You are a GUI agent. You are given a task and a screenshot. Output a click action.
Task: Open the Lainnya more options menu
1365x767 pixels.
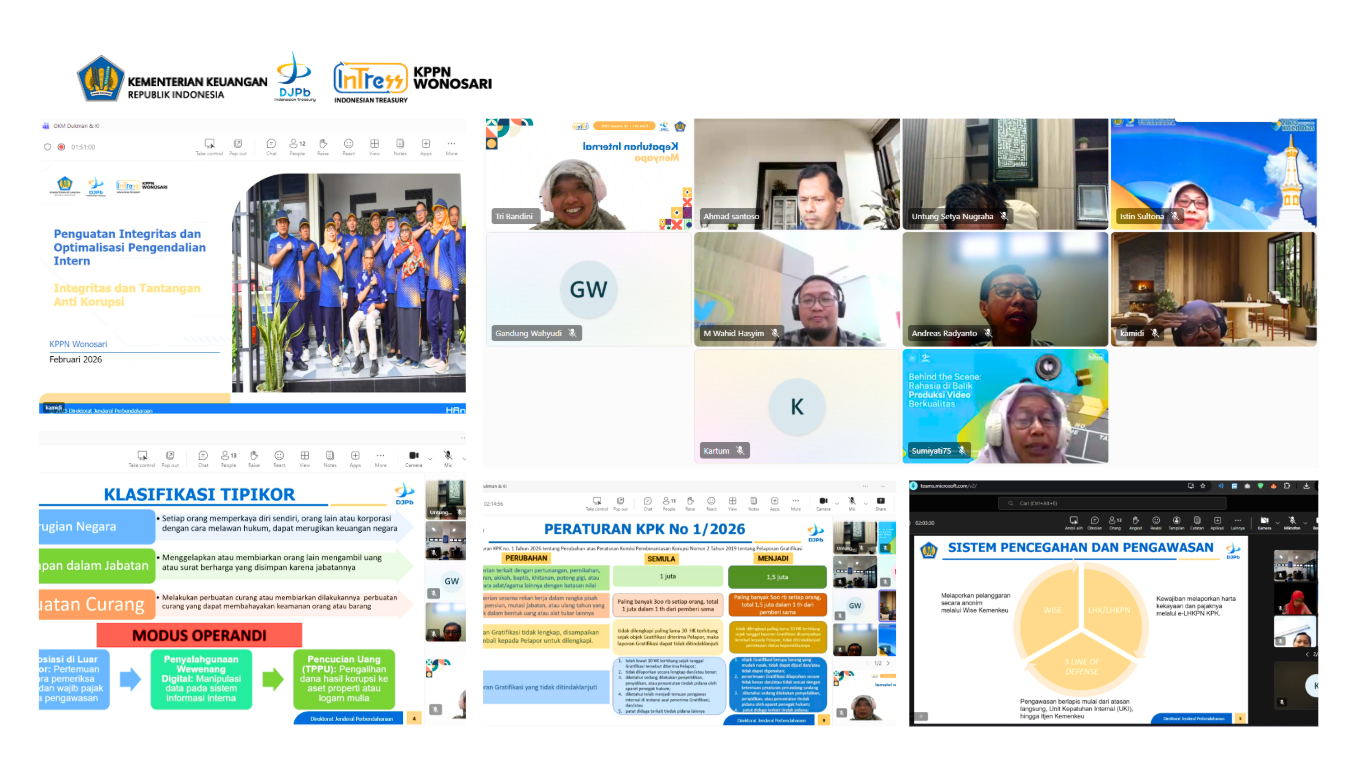(1238, 521)
